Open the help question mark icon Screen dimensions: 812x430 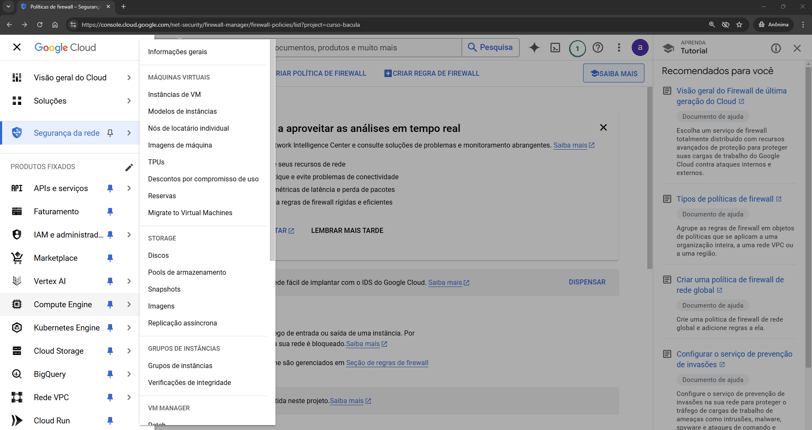coord(598,48)
